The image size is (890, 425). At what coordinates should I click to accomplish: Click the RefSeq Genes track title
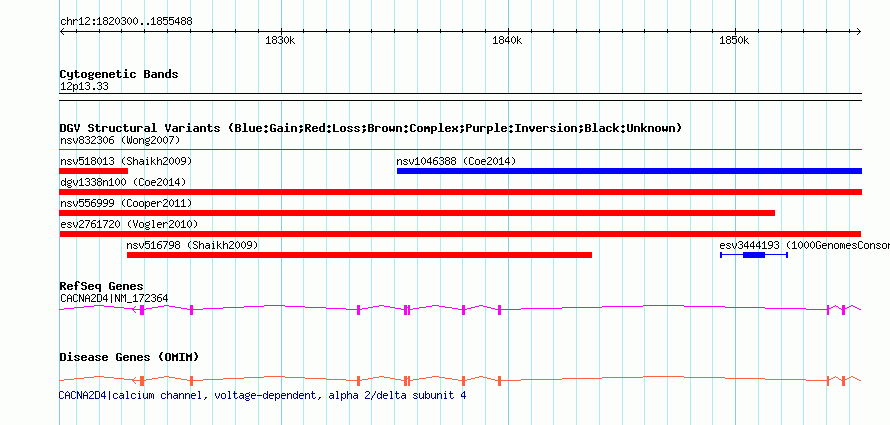coord(102,286)
